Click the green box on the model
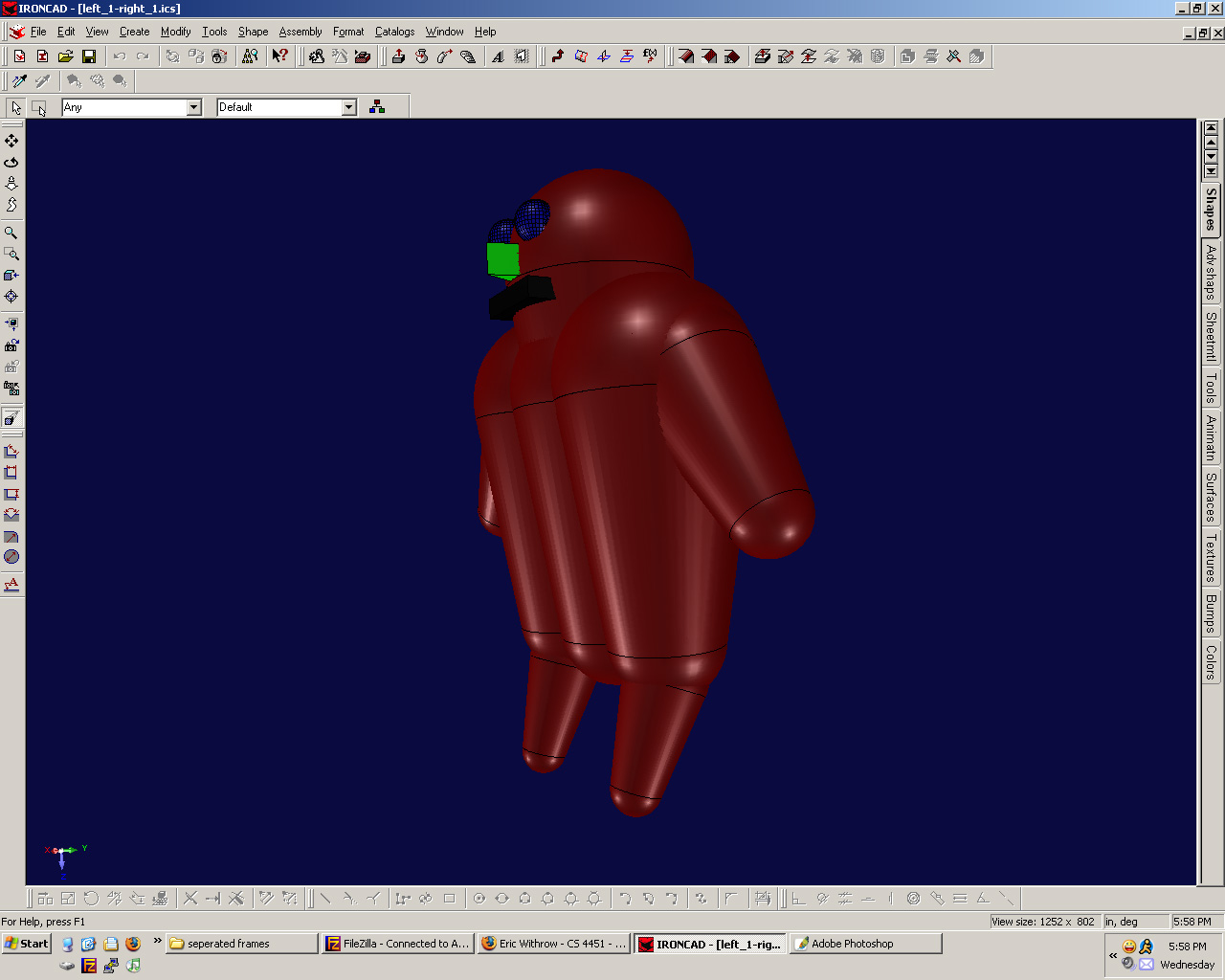1225x980 pixels. tap(503, 259)
